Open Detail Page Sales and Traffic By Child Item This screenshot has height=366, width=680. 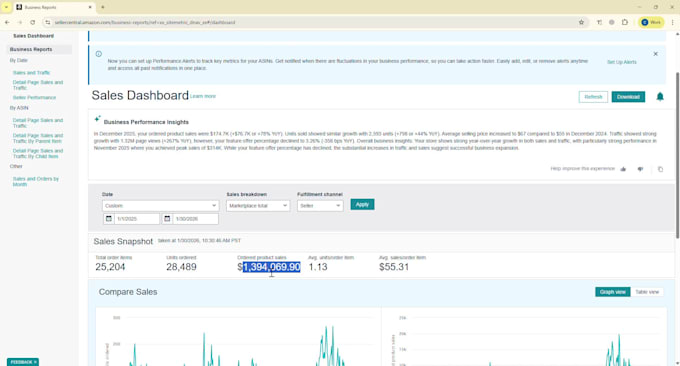38,154
